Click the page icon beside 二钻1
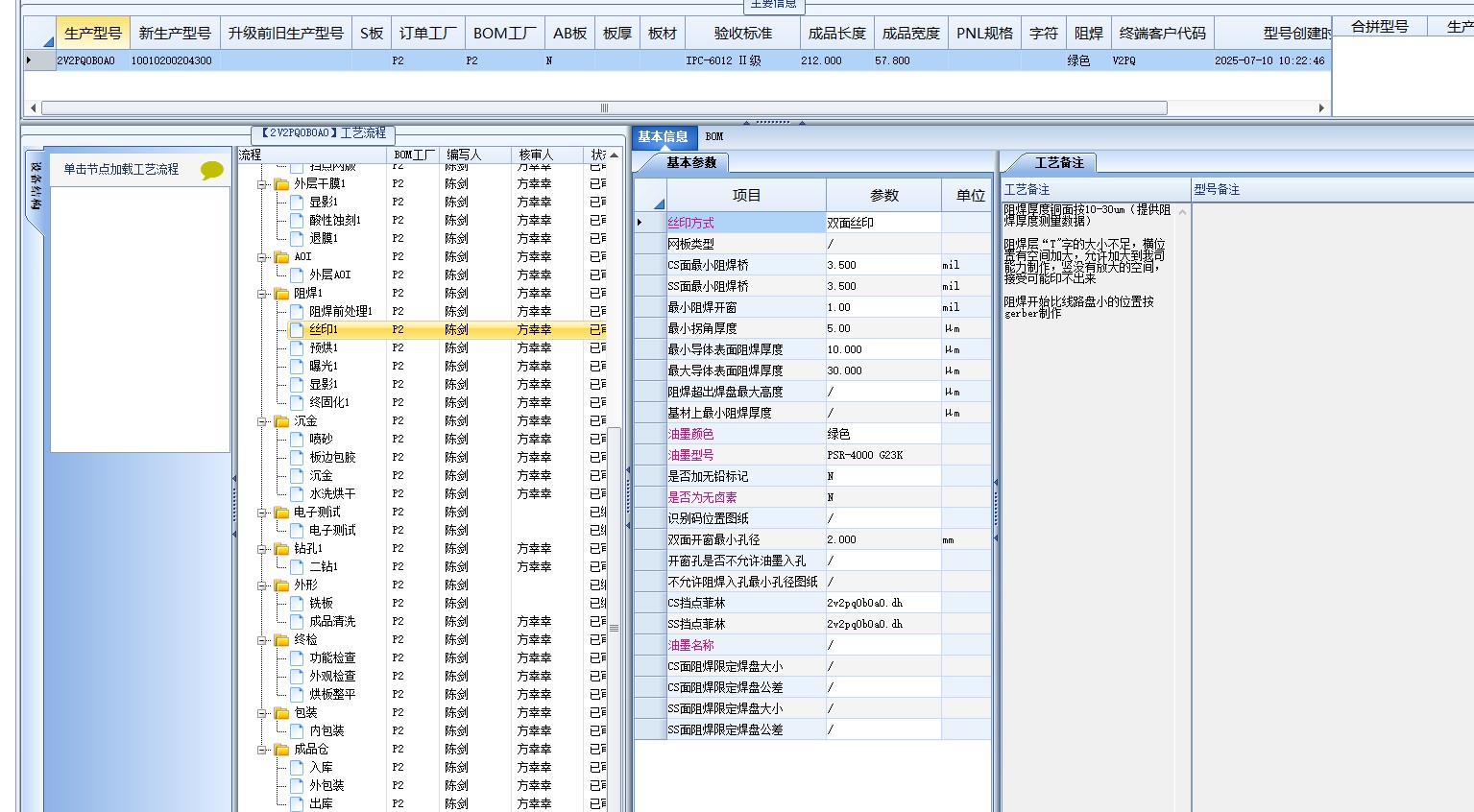The height and width of the screenshot is (812, 1474). pyautogui.click(x=297, y=566)
